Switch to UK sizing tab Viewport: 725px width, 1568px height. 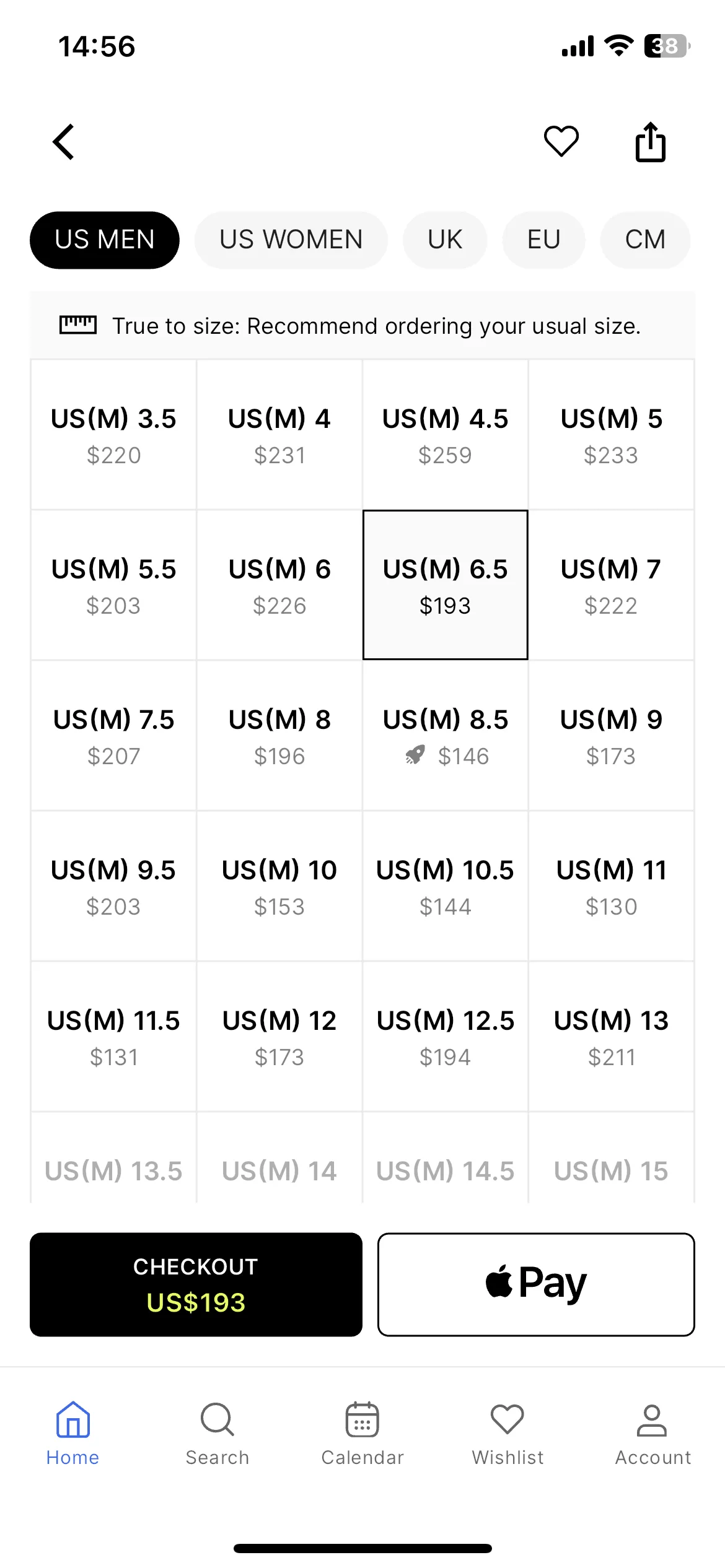445,240
